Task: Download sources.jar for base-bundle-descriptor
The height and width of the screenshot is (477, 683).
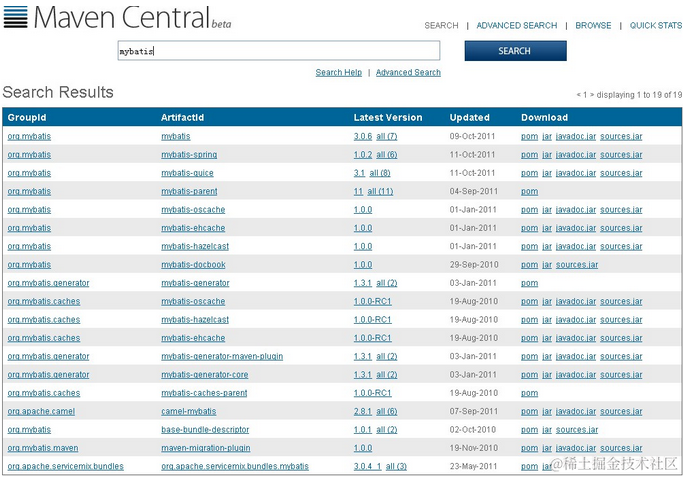Action: click(577, 430)
